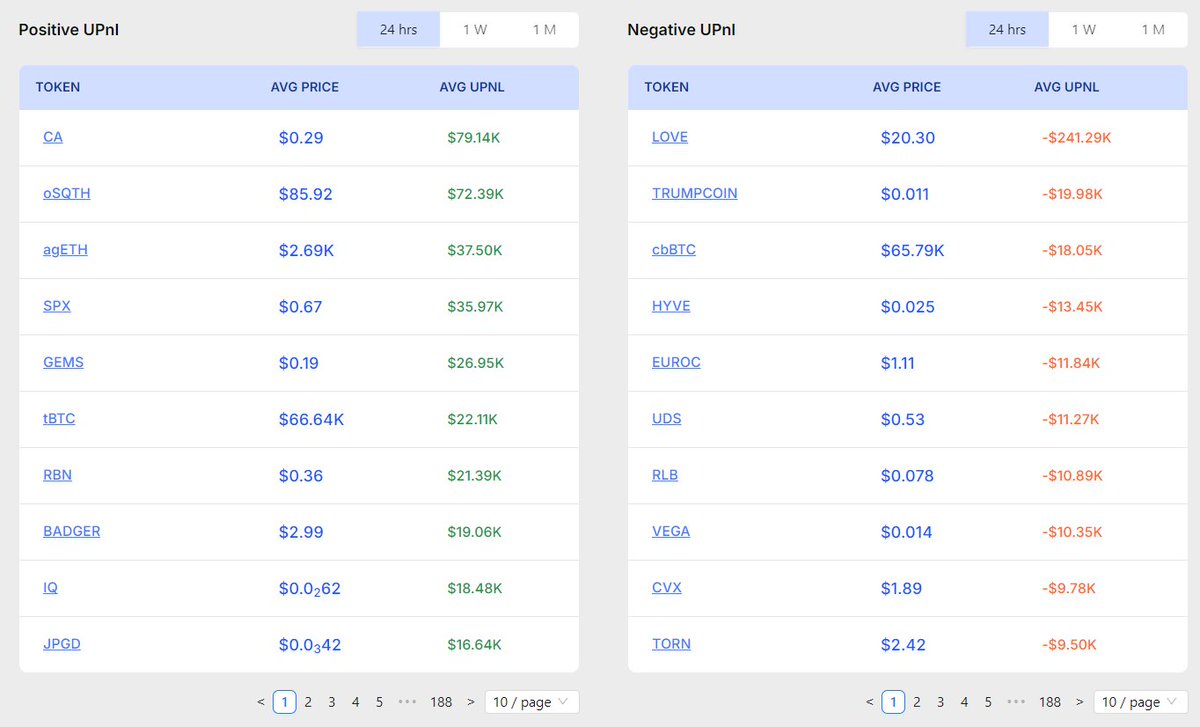The height and width of the screenshot is (727, 1200).
Task: Select page 1 in Negative UPnl pagination
Action: click(893, 702)
